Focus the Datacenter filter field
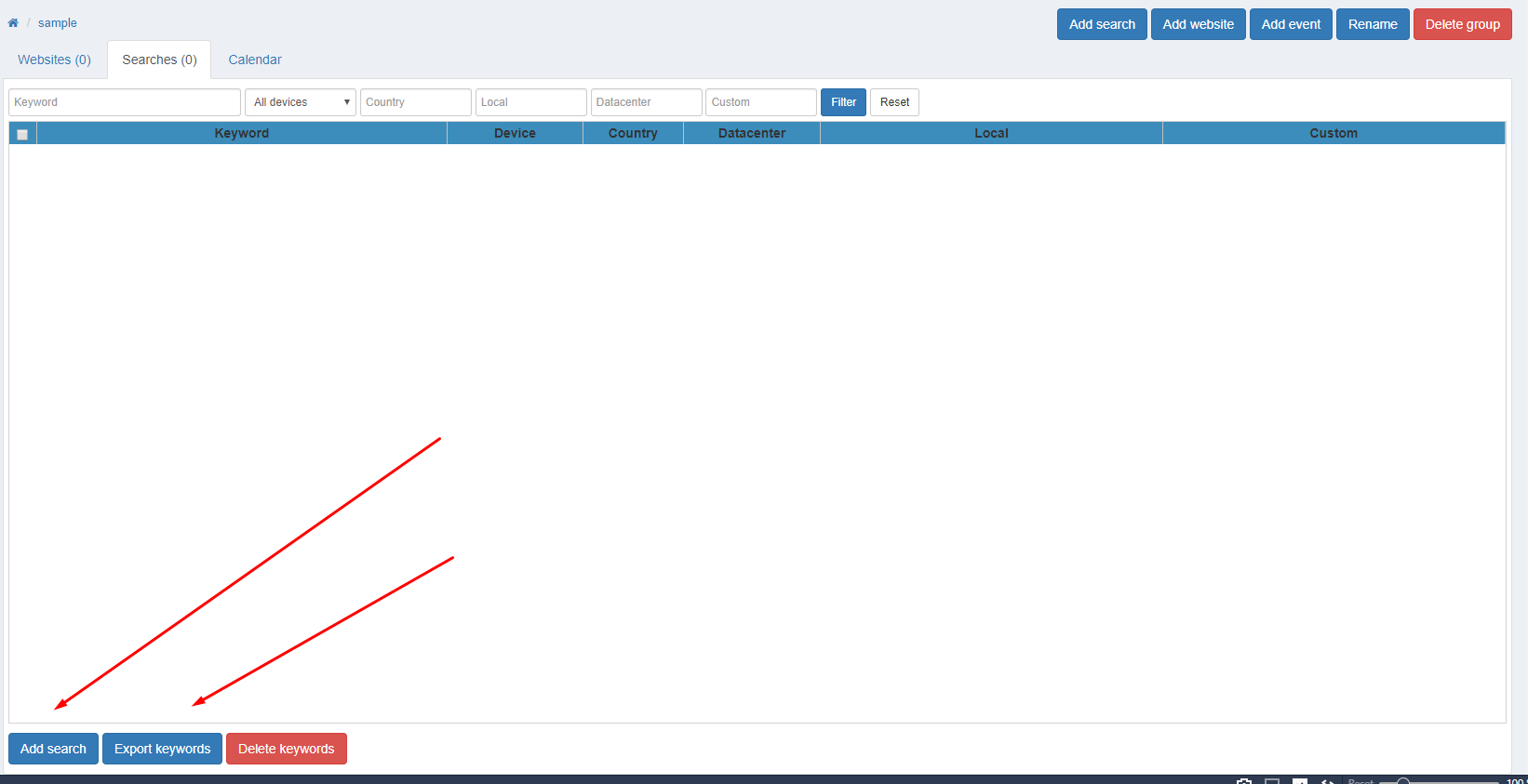Image resolution: width=1528 pixels, height=784 pixels. point(646,102)
